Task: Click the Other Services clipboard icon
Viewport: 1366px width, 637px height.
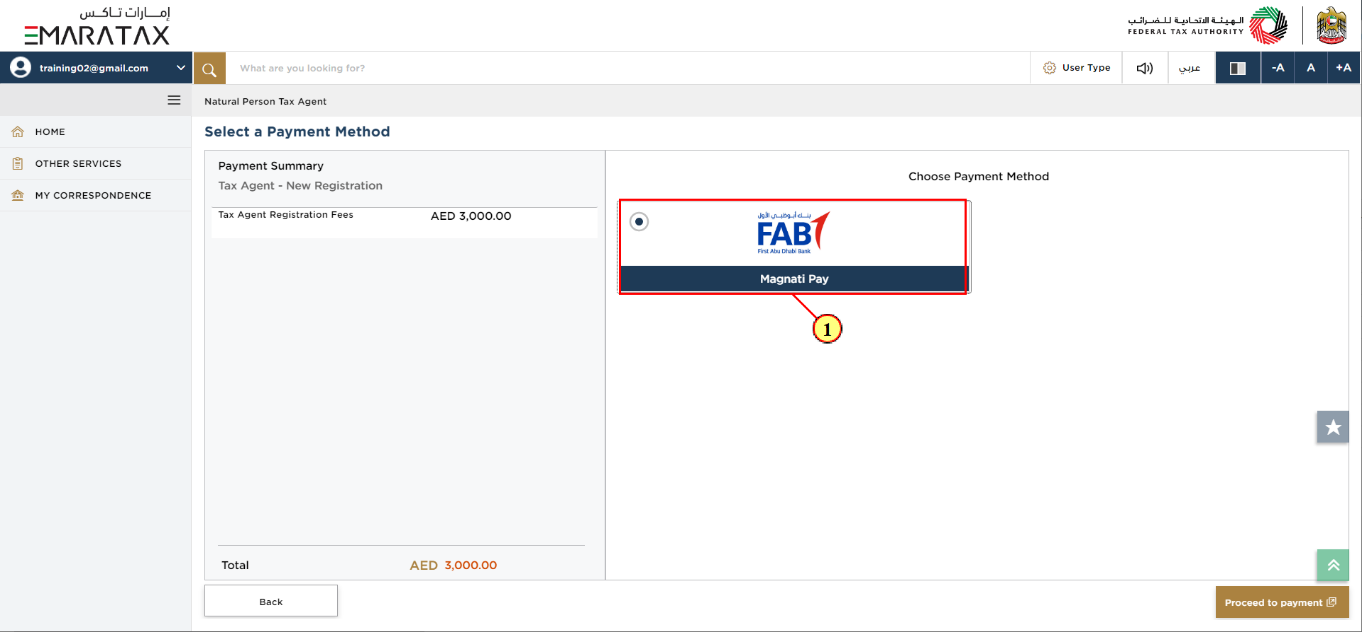Action: coord(17,164)
